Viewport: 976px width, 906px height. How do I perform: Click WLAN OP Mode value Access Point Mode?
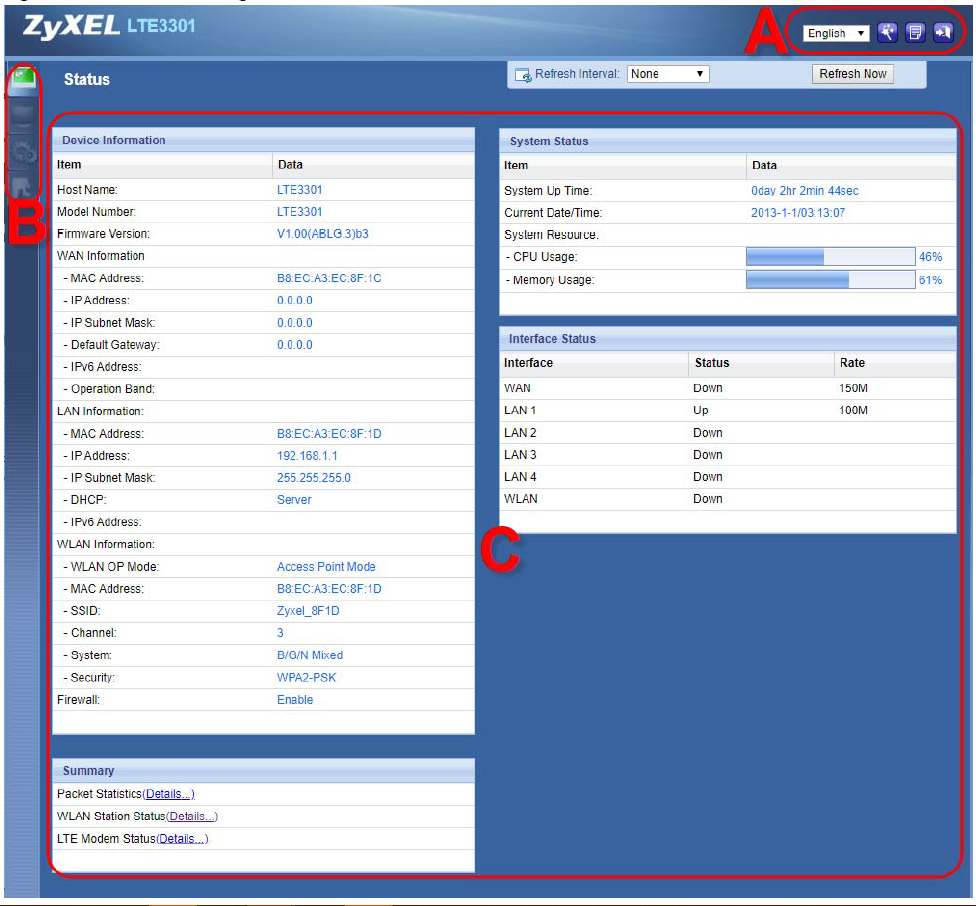coord(326,567)
